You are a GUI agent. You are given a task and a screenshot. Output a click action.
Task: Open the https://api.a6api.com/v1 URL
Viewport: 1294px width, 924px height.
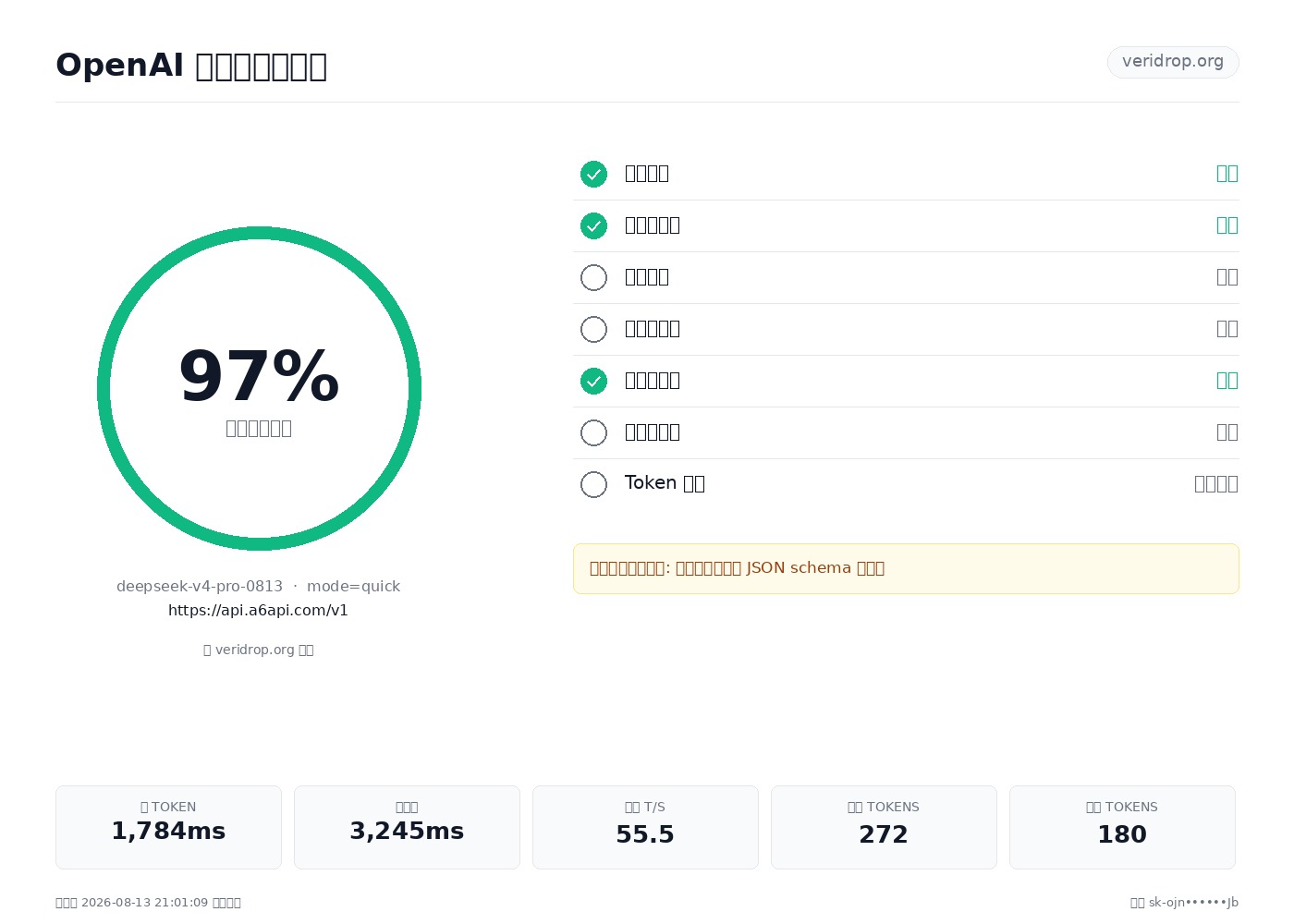tap(258, 610)
